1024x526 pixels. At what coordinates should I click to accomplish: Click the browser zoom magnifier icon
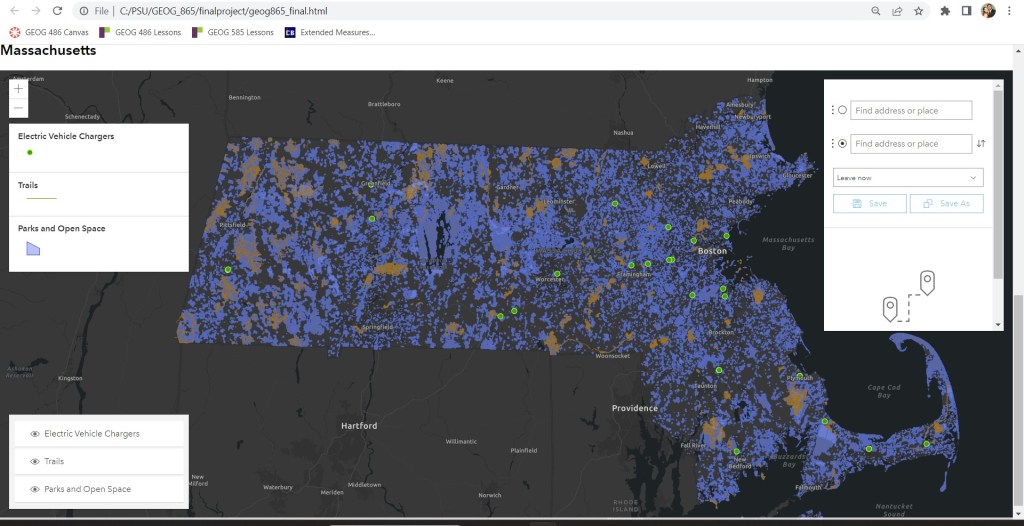point(876,11)
